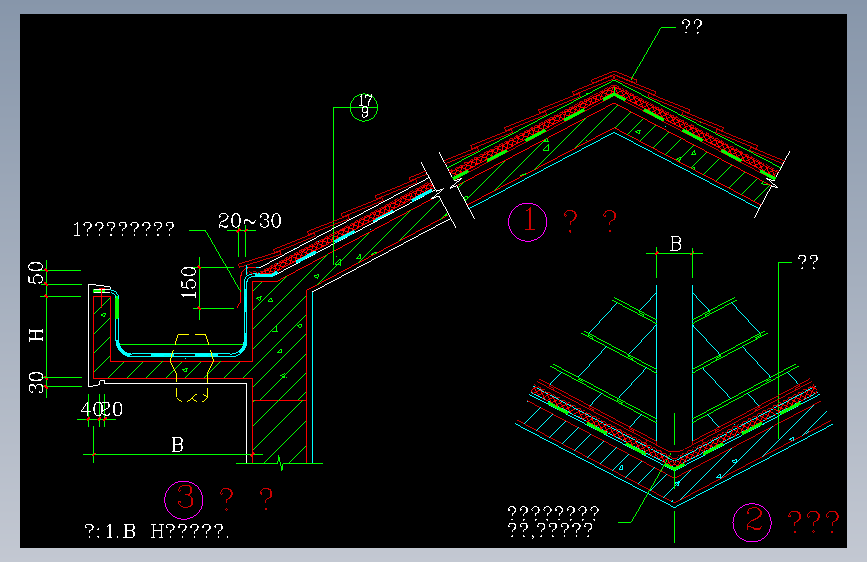The height and width of the screenshot is (562, 867).
Task: Click the dimension text "20~30"
Action: point(250,221)
